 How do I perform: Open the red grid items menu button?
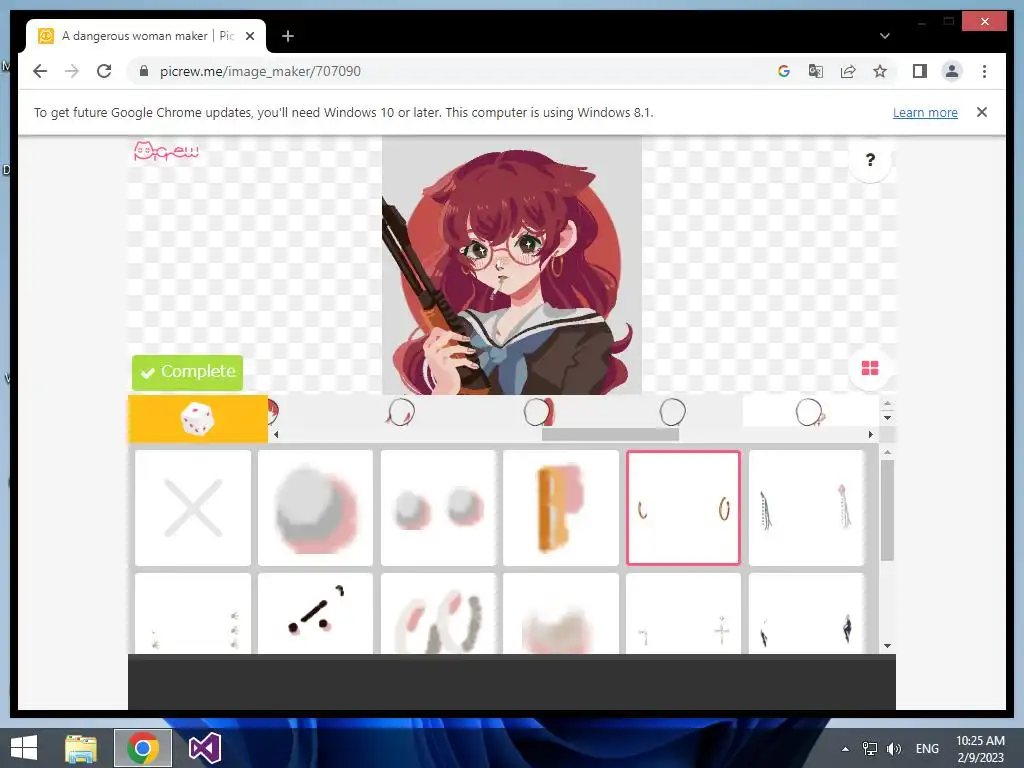[870, 368]
